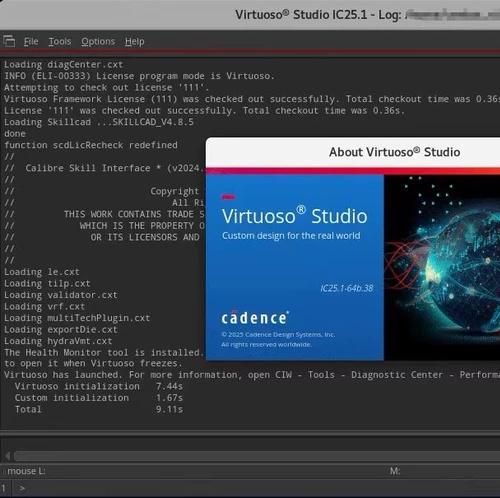The image size is (500, 498).
Task: Click the lone 'done' log line
Action: [15, 134]
